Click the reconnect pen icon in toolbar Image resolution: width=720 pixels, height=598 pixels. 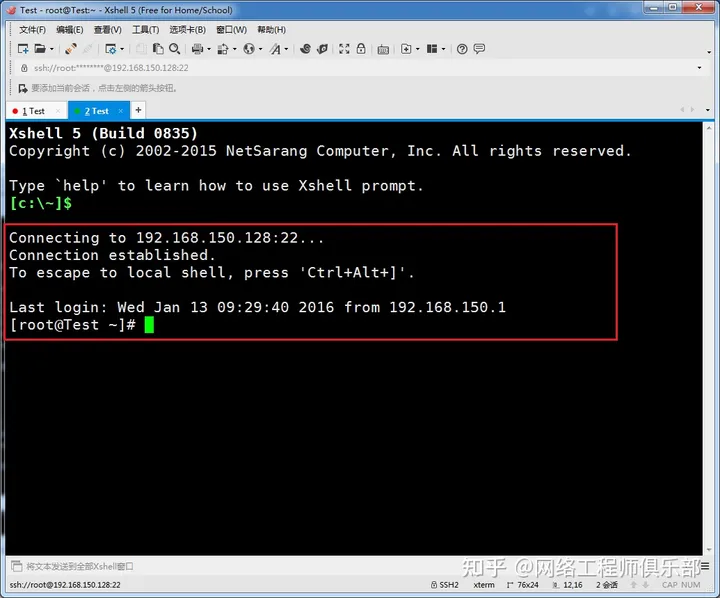click(71, 49)
